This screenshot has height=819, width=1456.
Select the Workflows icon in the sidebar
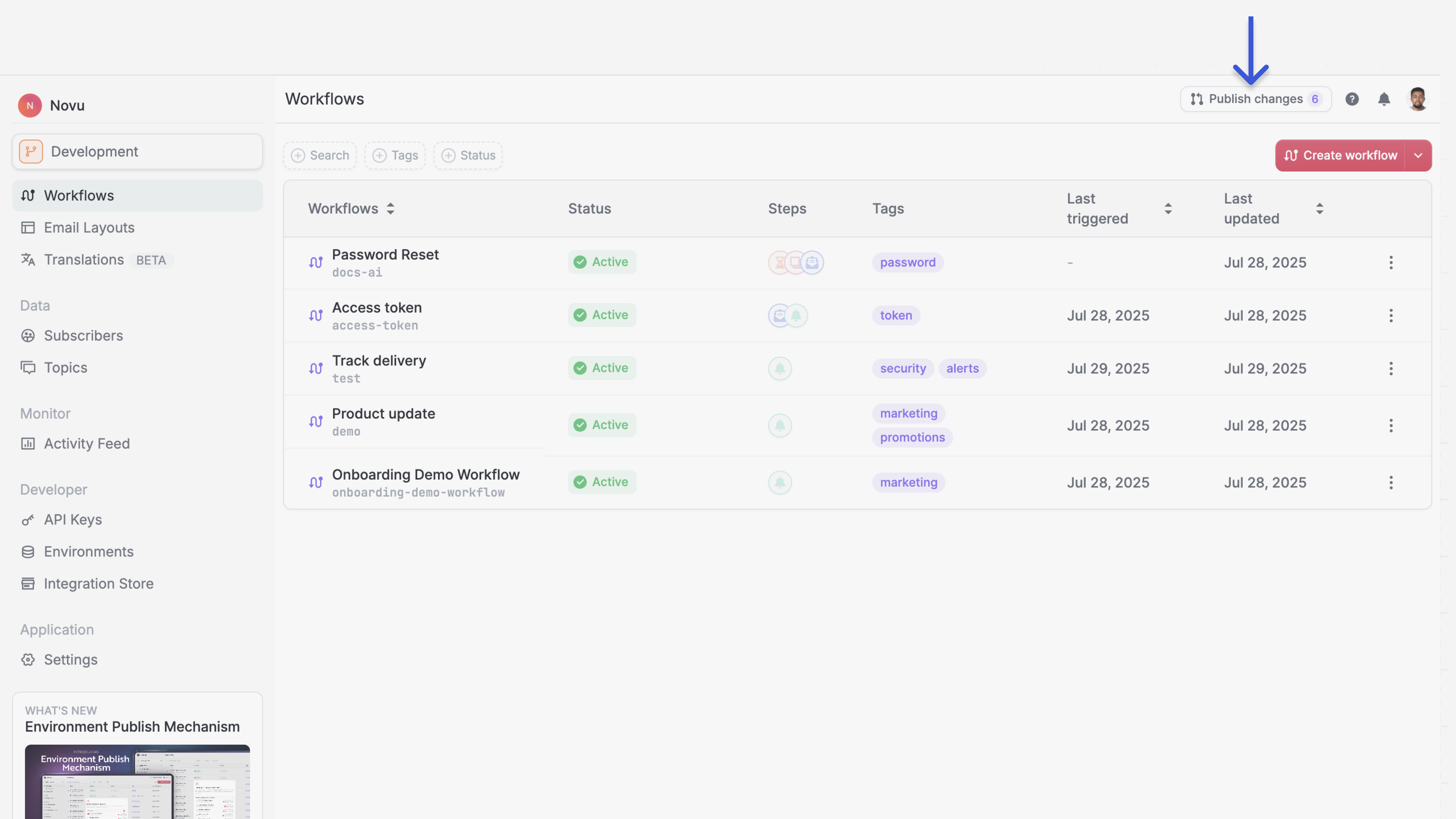tap(28, 195)
